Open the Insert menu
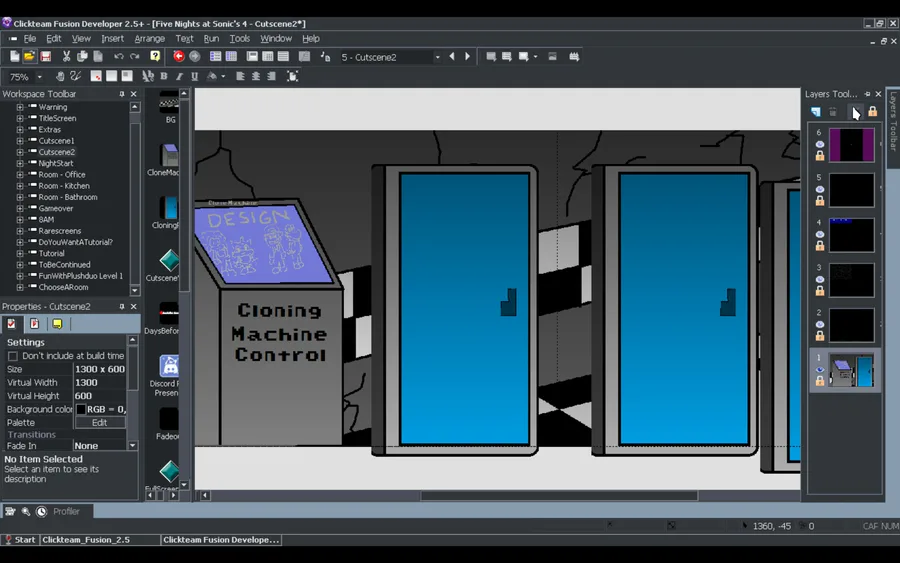The image size is (900, 563). (x=112, y=38)
